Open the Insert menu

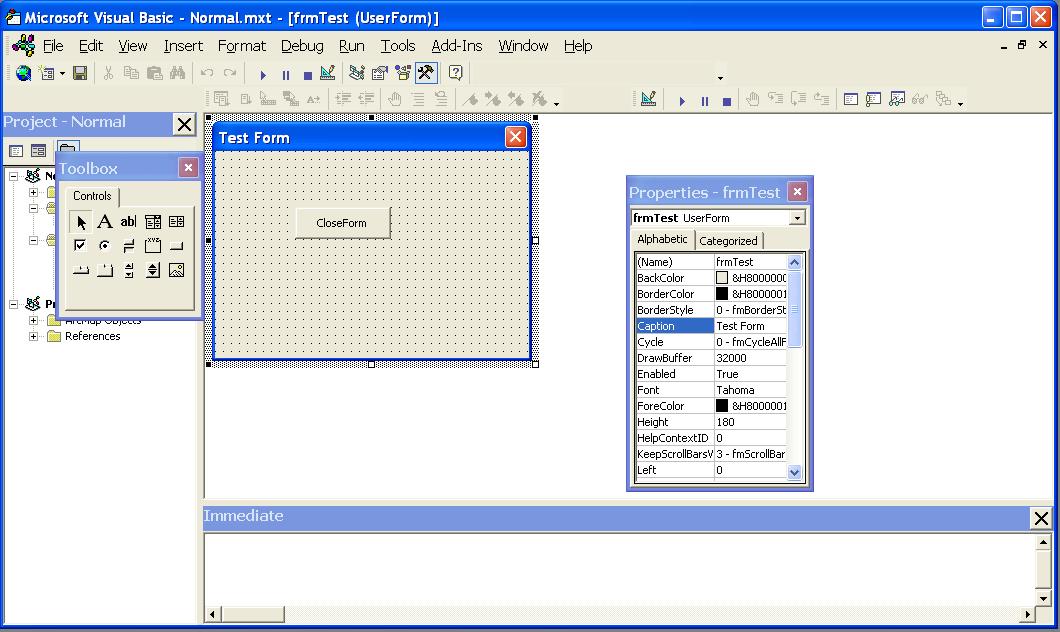(x=183, y=46)
